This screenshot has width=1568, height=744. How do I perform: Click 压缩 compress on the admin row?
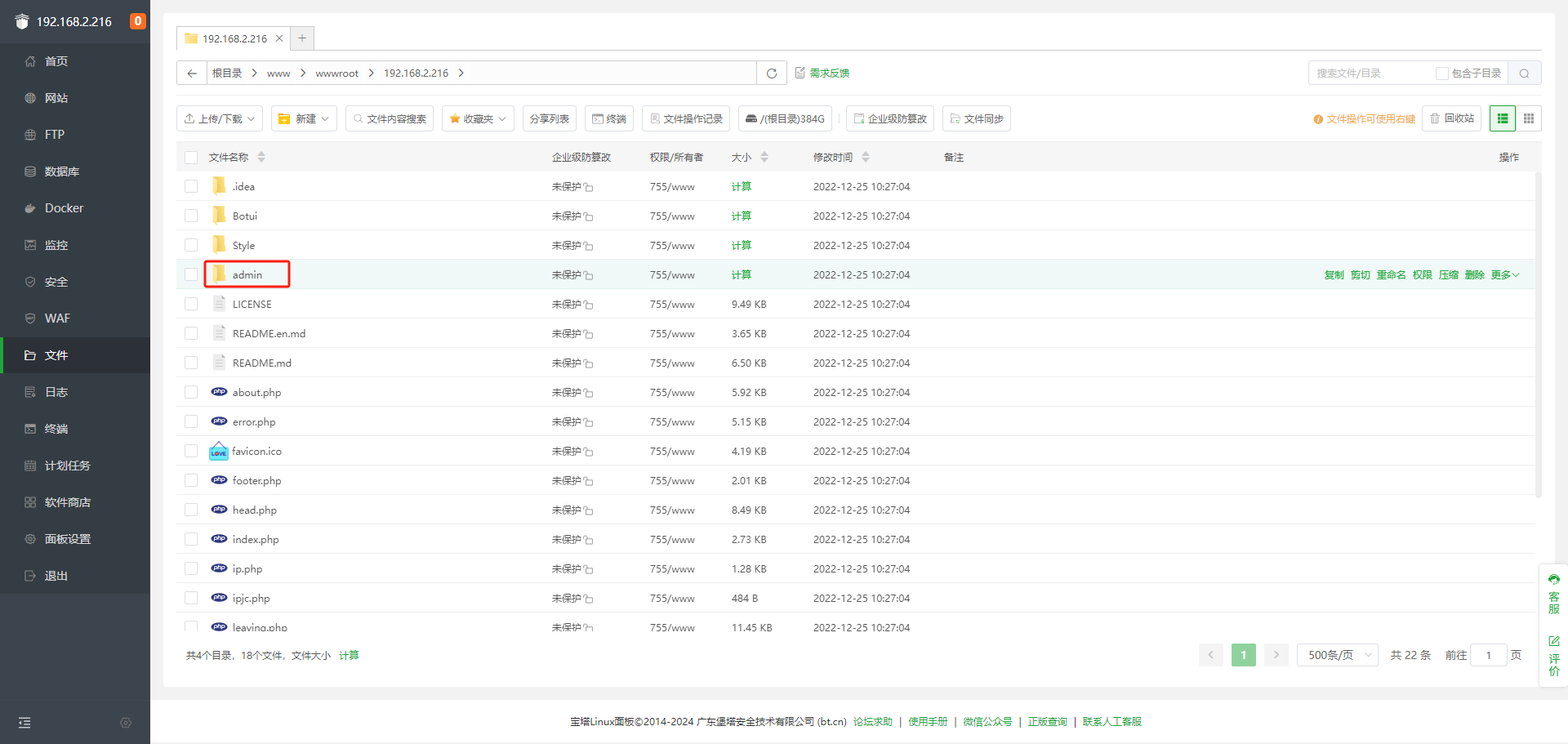[x=1449, y=274]
